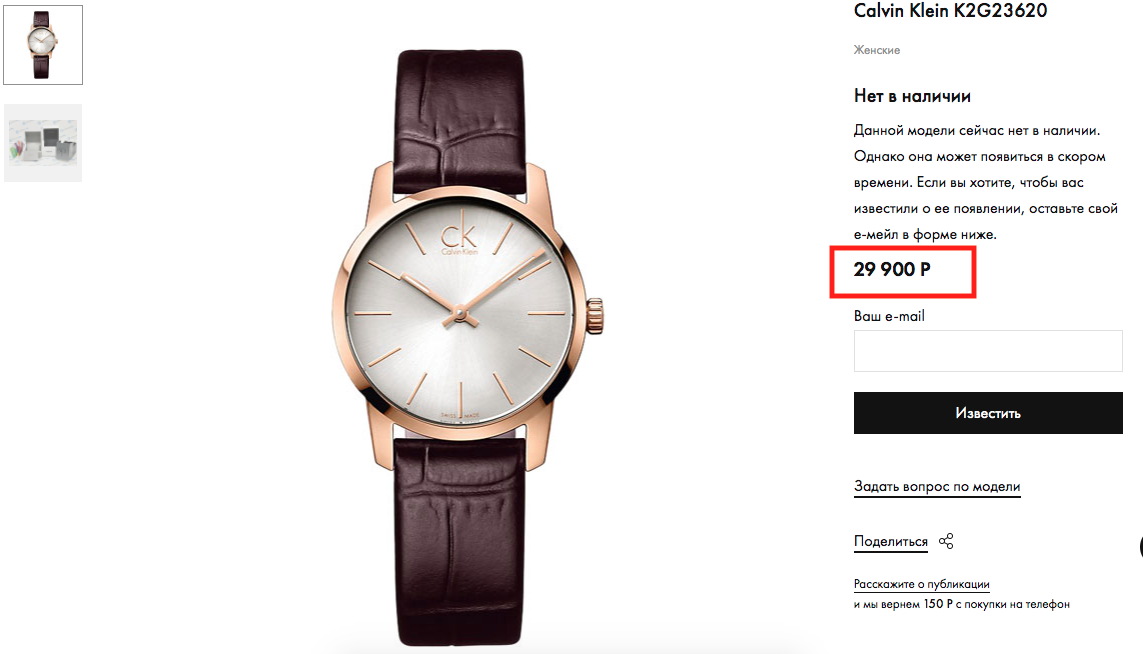
Task: Click the 150 ₽ cashback note text
Action: pos(961,604)
